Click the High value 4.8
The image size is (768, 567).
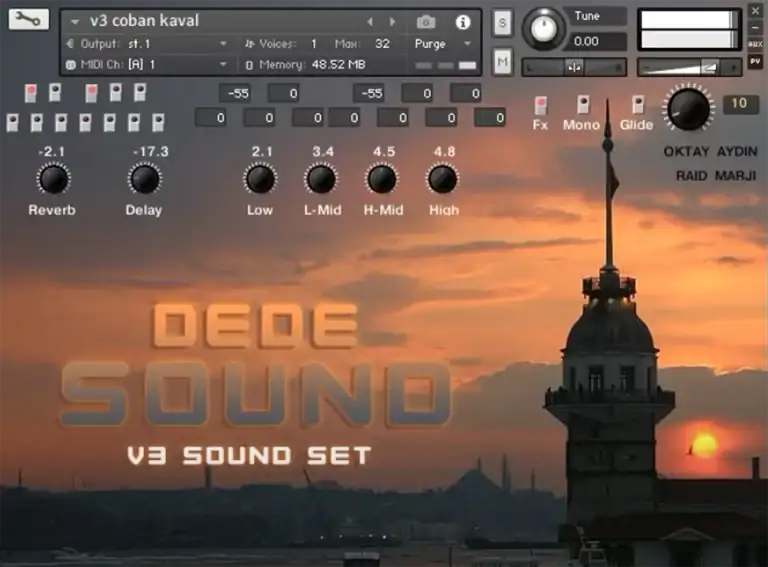coord(444,151)
